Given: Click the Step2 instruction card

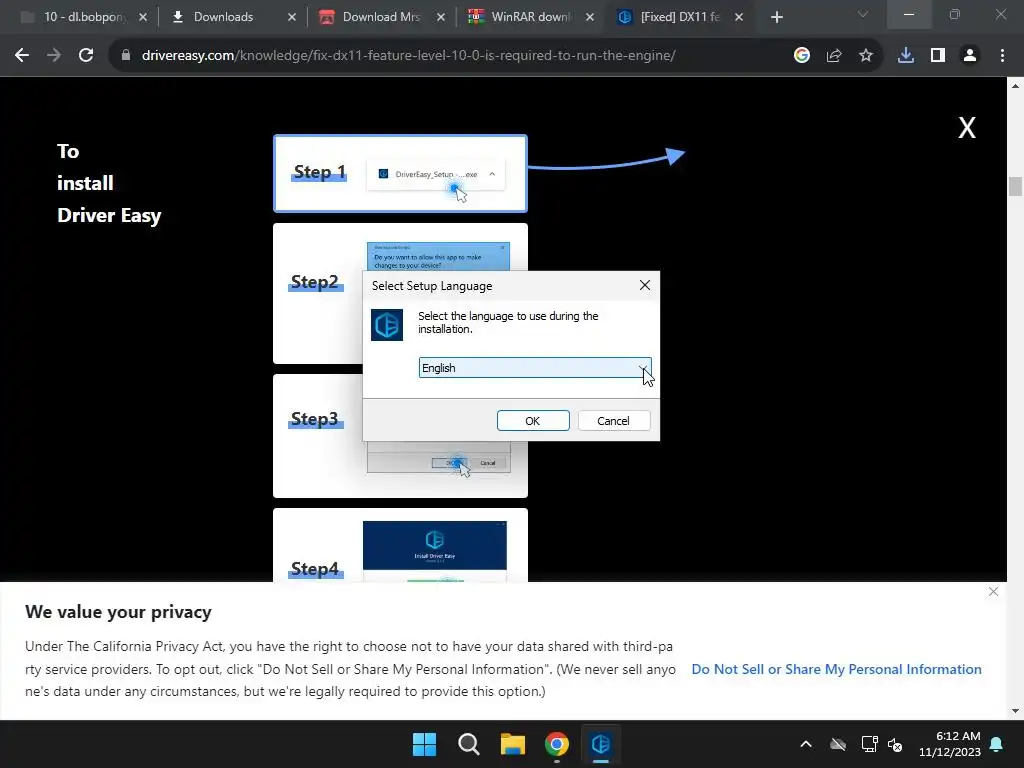Looking at the screenshot, I should coord(317,293).
